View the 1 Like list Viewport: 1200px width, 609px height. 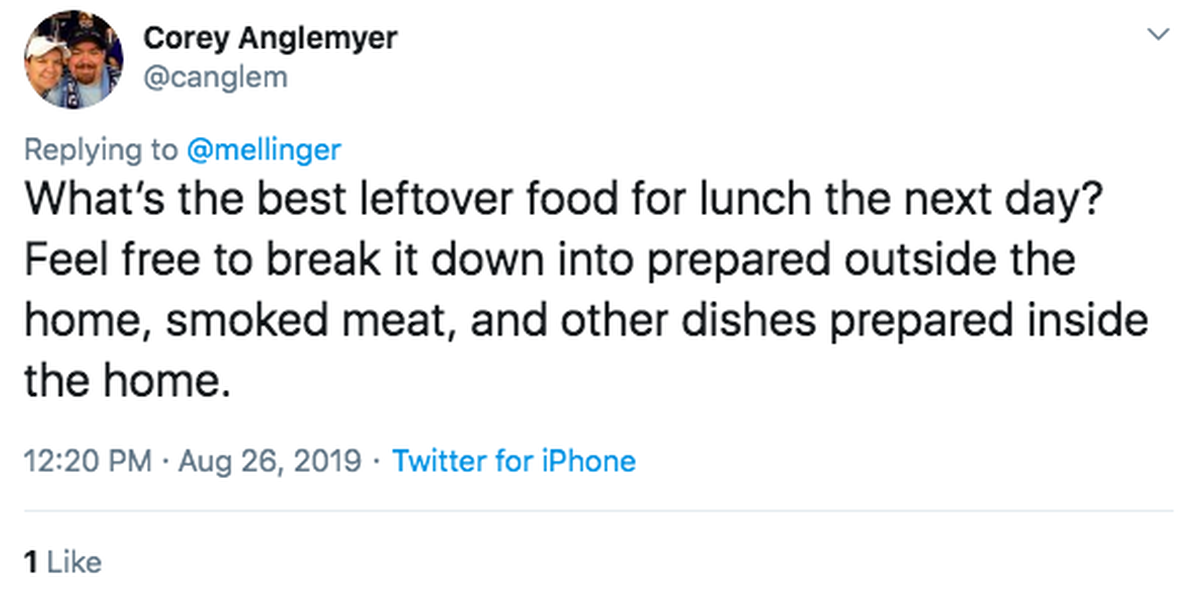62,562
